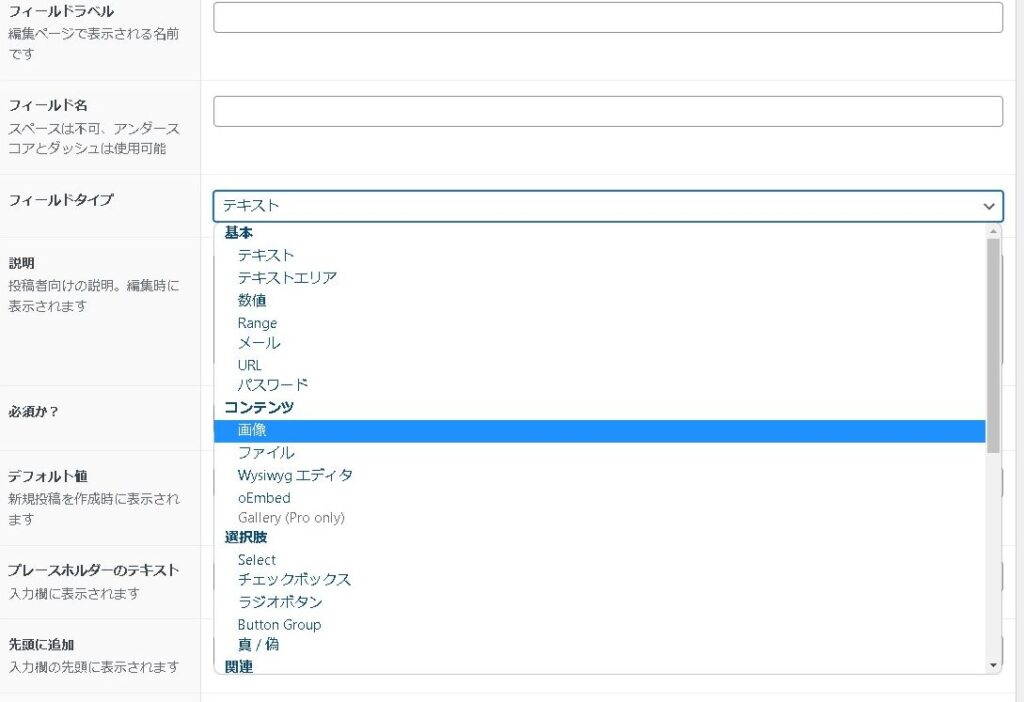The width and height of the screenshot is (1024, 702).
Task: Choose URL from field types
Action: [250, 365]
